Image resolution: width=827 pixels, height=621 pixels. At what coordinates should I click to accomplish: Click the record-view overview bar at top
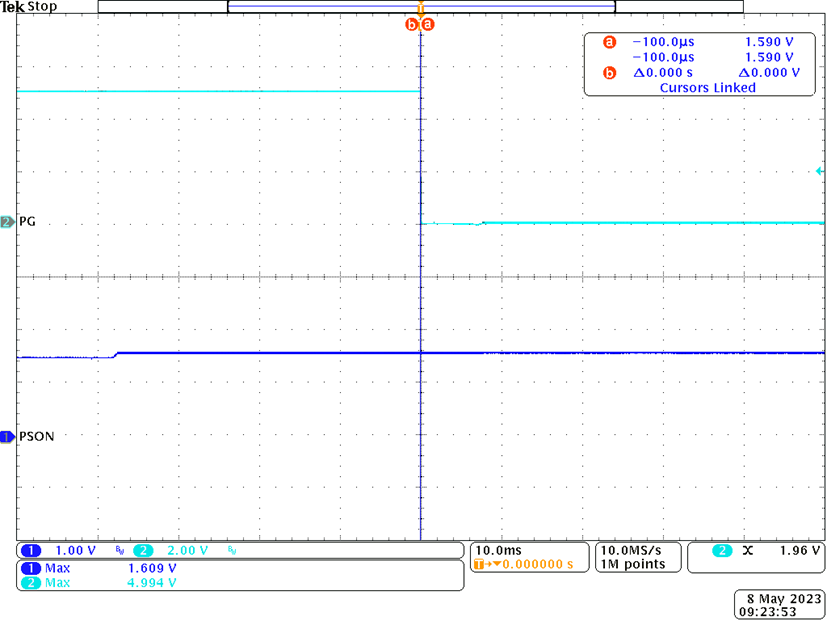pos(420,6)
